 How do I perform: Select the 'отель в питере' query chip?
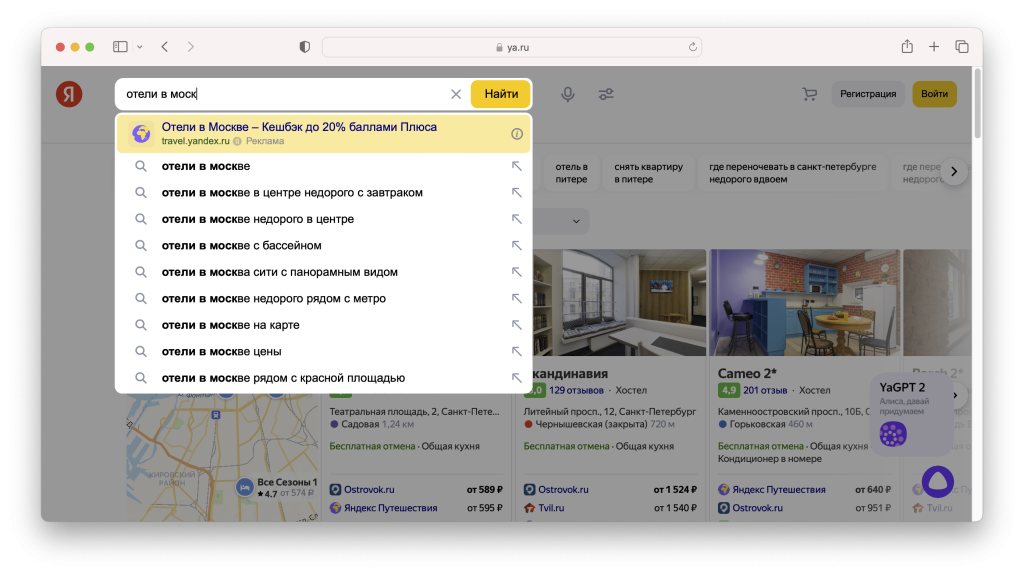click(x=571, y=173)
